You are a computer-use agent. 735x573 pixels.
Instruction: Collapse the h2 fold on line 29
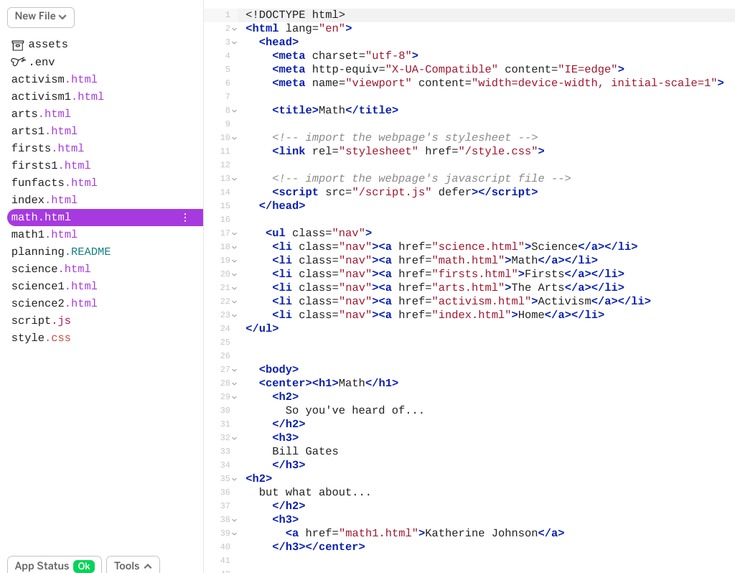pos(234,397)
